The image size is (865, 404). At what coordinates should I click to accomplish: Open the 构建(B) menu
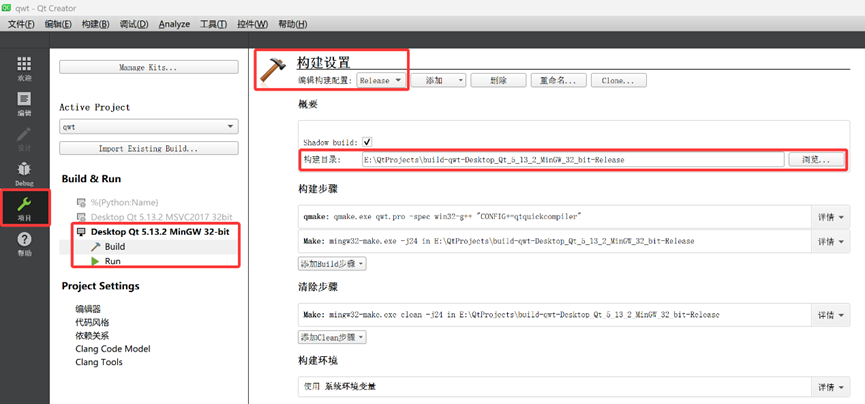[x=95, y=24]
